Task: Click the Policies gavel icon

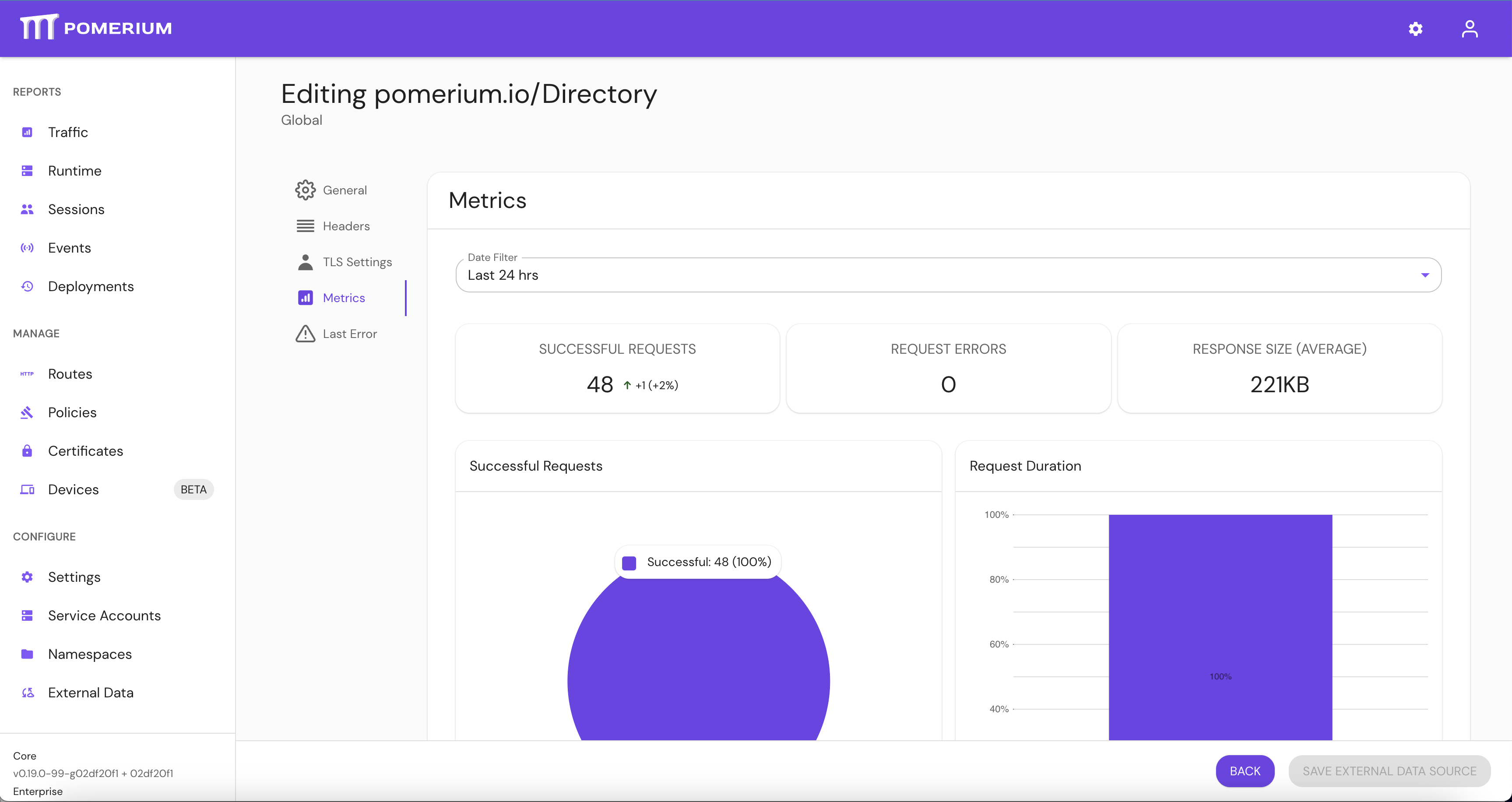Action: (27, 413)
